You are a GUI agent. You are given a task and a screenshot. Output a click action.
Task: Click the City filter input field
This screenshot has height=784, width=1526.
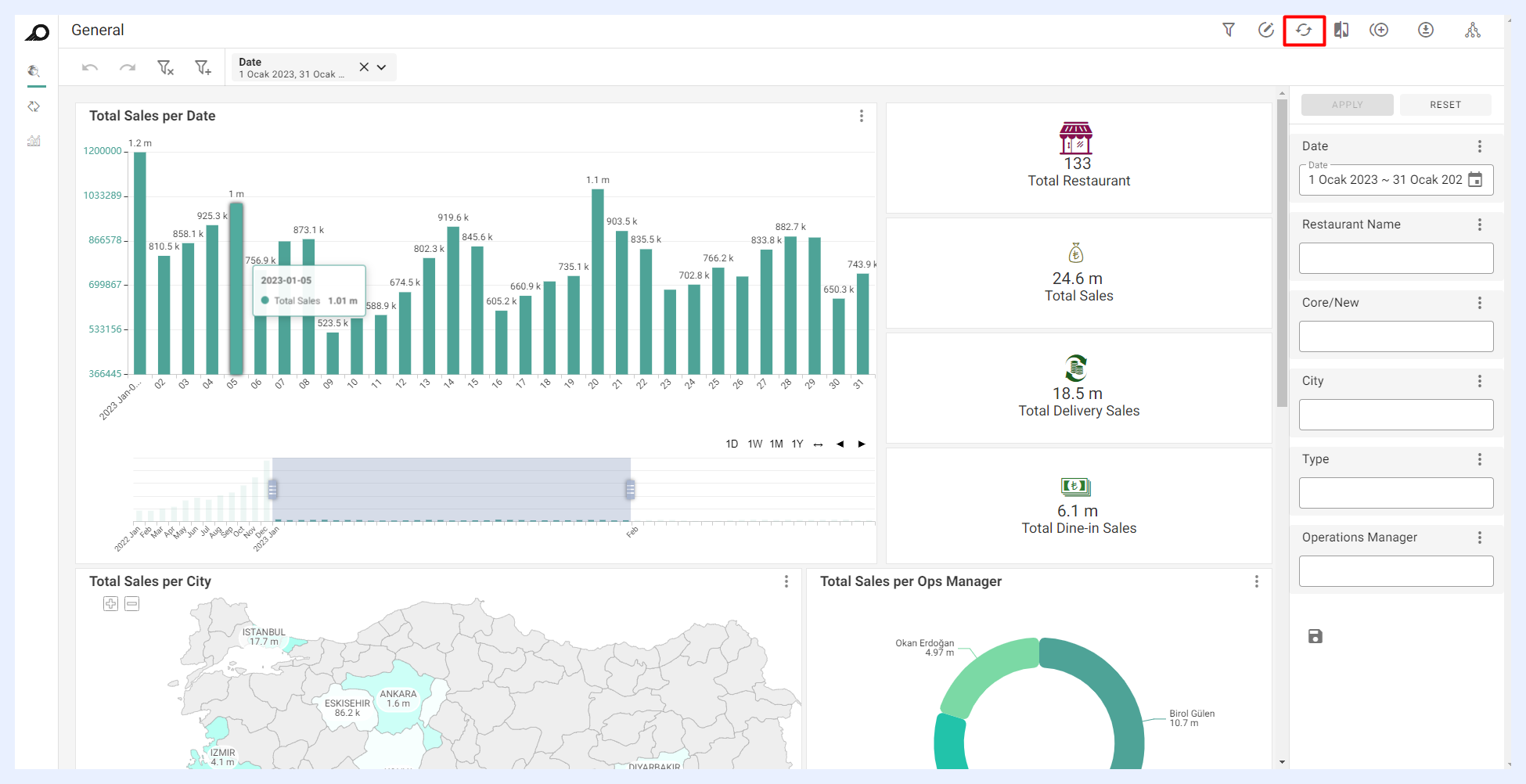1396,415
